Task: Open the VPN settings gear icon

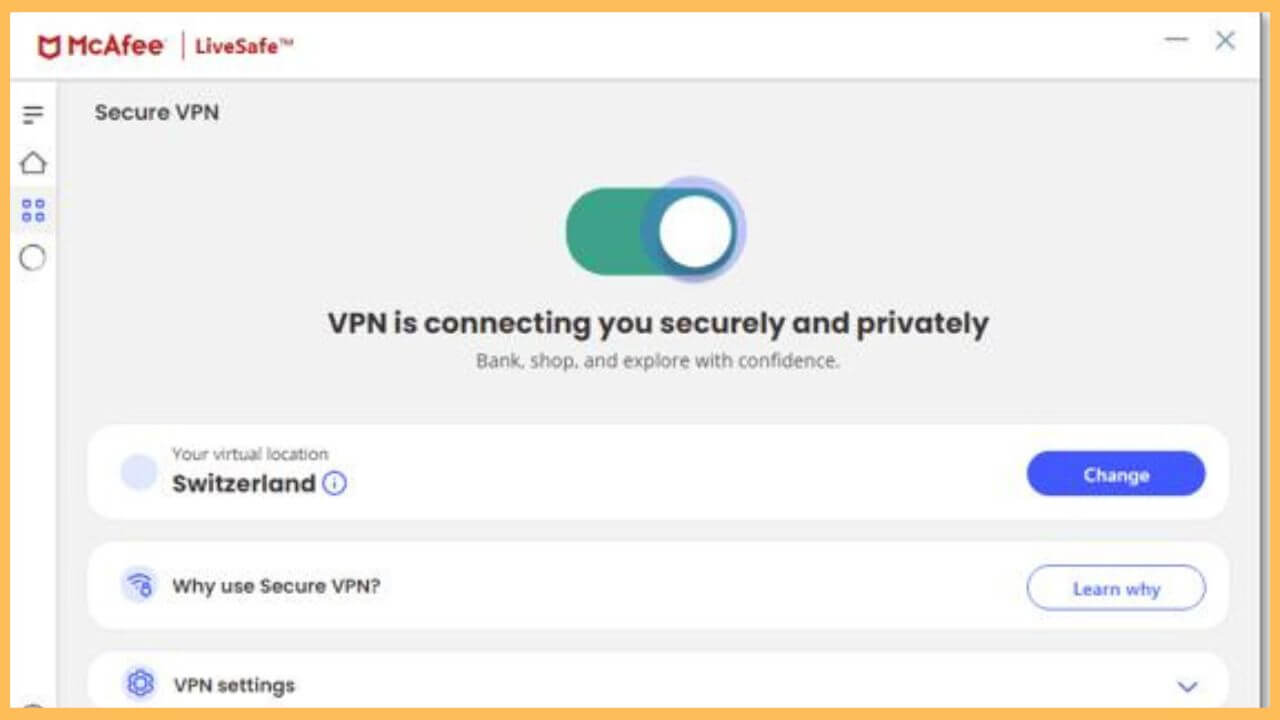Action: [140, 683]
